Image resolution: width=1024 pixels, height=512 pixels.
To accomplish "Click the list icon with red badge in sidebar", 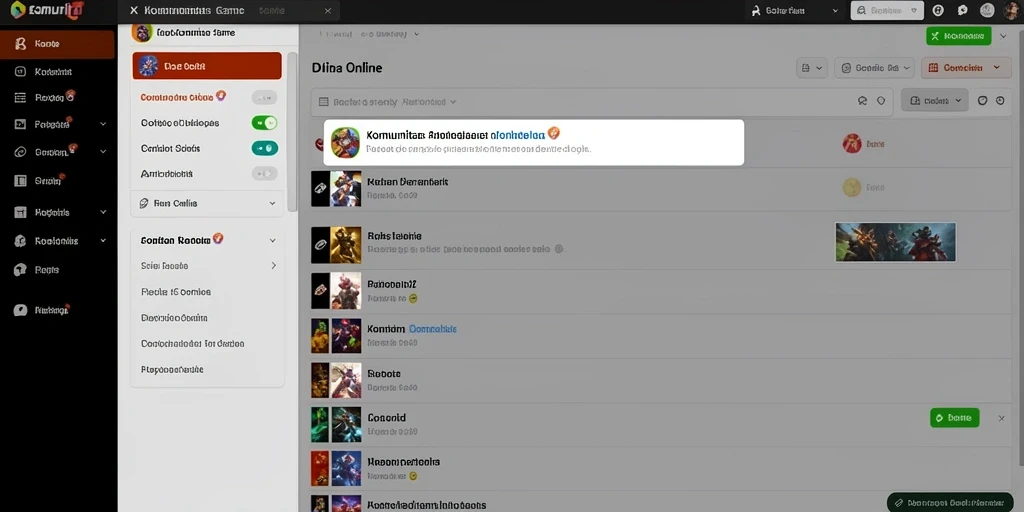I will pyautogui.click(x=20, y=97).
